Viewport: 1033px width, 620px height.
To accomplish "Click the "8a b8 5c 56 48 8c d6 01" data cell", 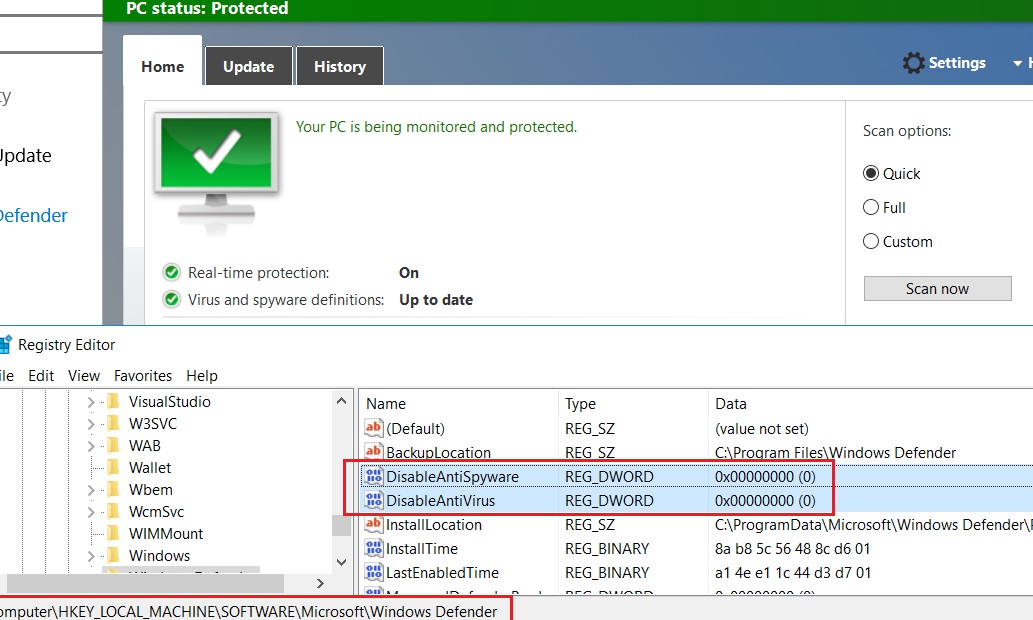I will pos(793,549).
